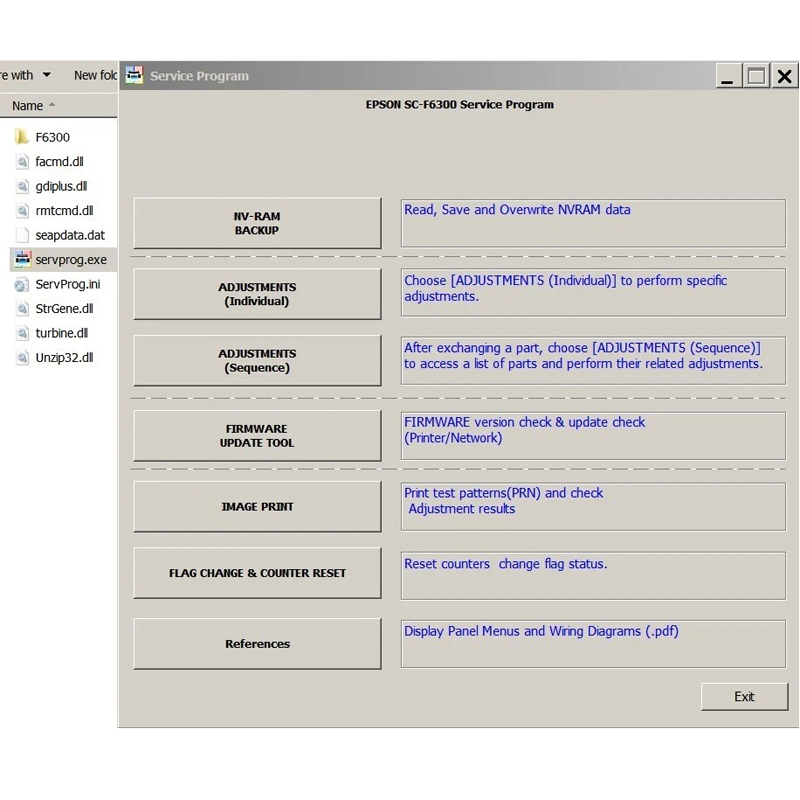Click the 'Unzip32.dll' file name
This screenshot has height=800, width=800.
[64, 358]
